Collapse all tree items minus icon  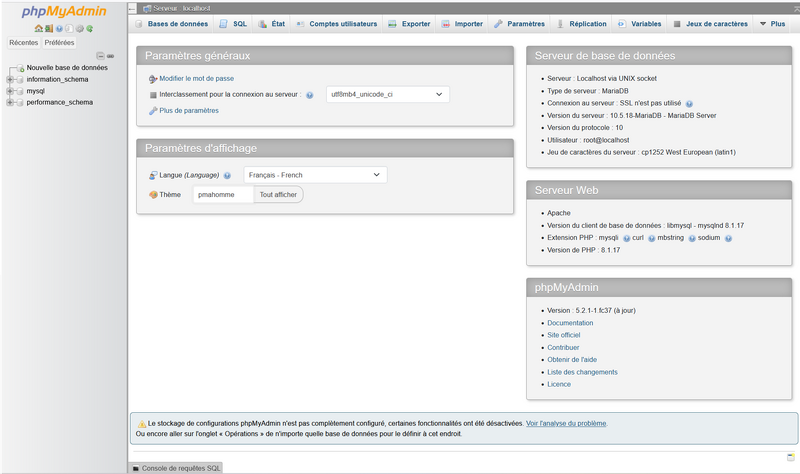(x=101, y=56)
